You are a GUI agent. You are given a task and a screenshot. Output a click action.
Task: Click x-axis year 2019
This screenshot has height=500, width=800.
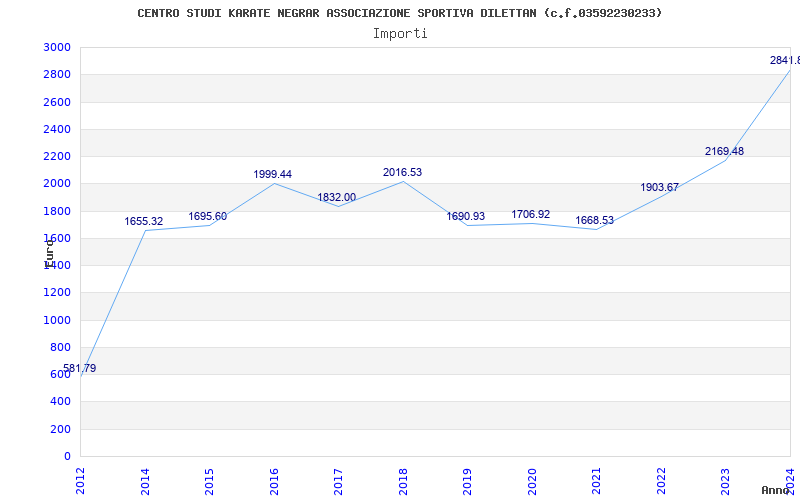[467, 481]
